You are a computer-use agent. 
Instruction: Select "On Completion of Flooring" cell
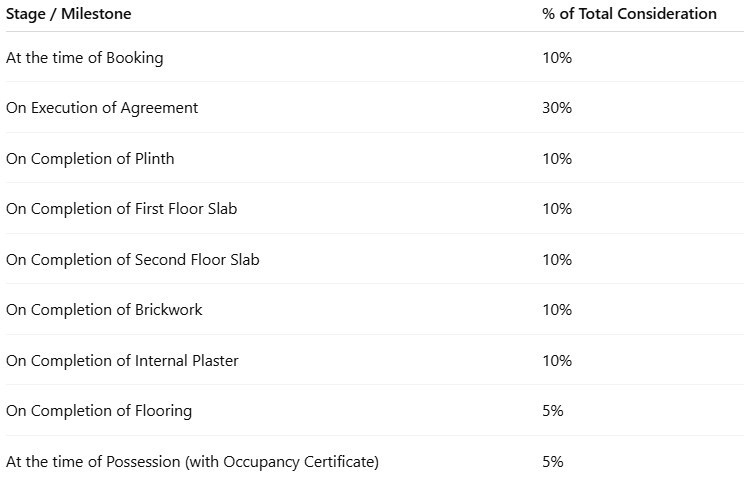click(x=99, y=411)
